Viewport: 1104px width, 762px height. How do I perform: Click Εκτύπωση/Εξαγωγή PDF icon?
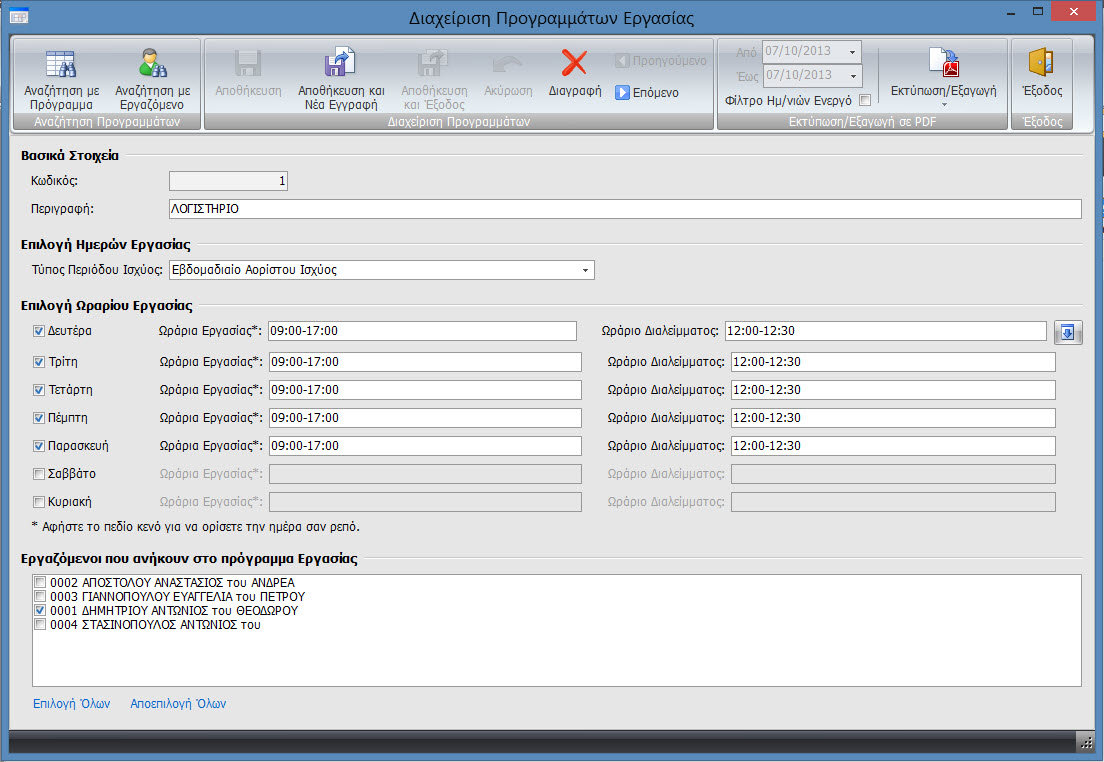pos(943,62)
